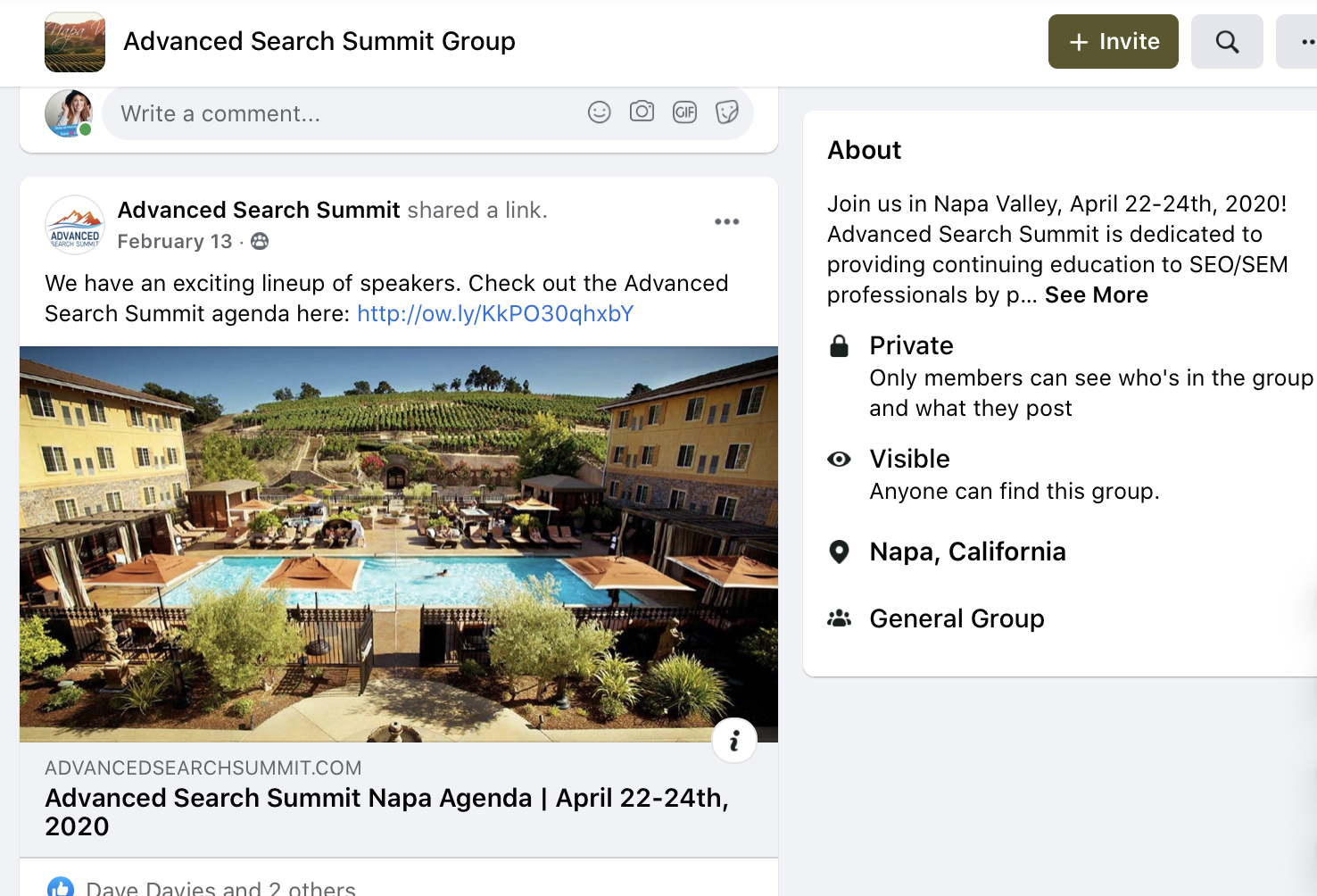Click the Like reaction thumbs-up icon
Screen dimensions: 1317x896
pos(61,887)
